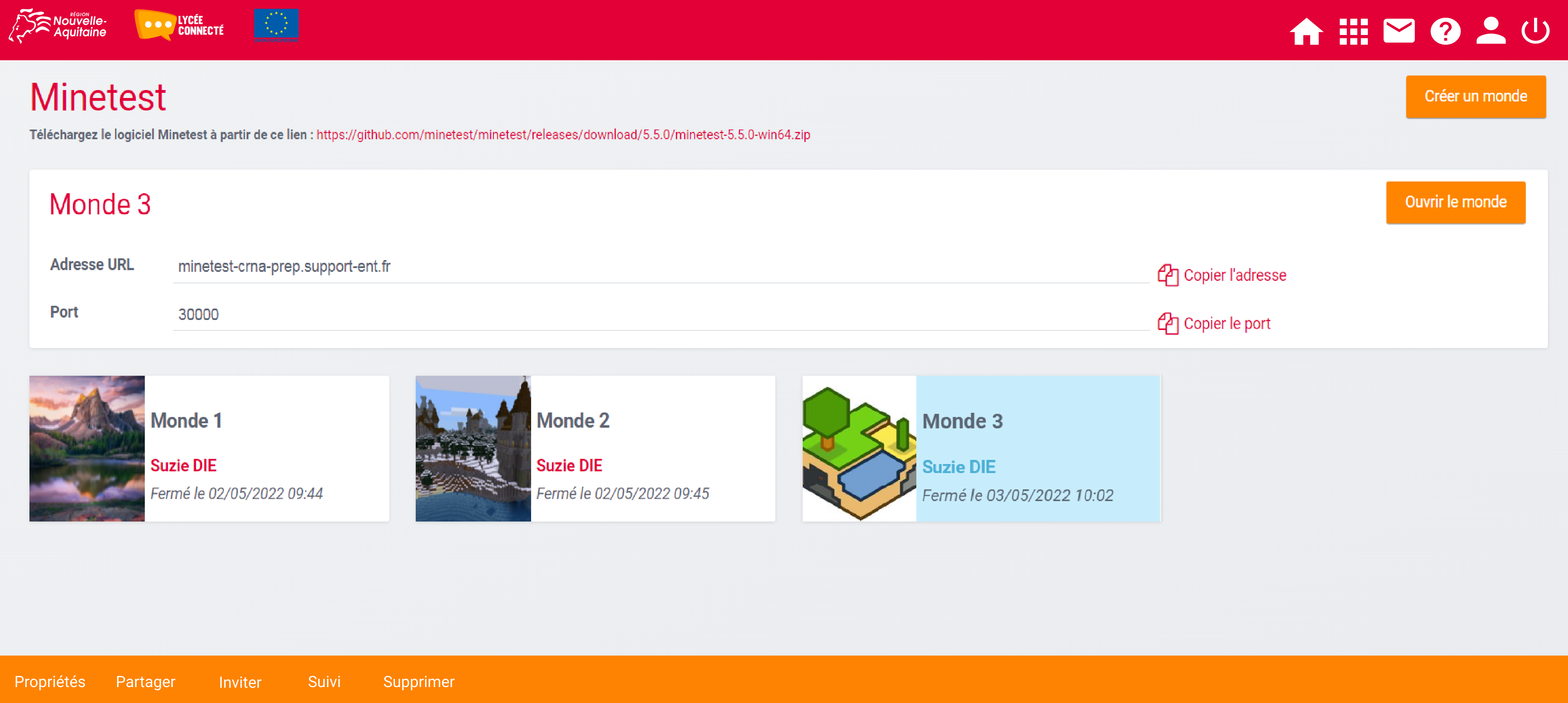Click Supprimer in the bottom bar
This screenshot has width=1568, height=703.
click(419, 682)
